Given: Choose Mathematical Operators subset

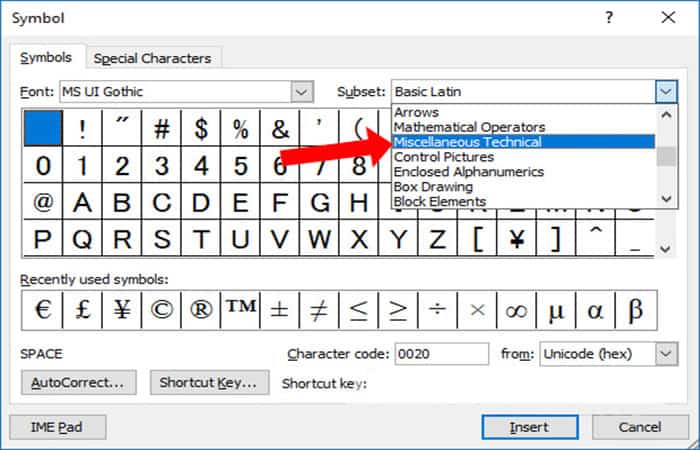Looking at the screenshot, I should tap(523, 127).
